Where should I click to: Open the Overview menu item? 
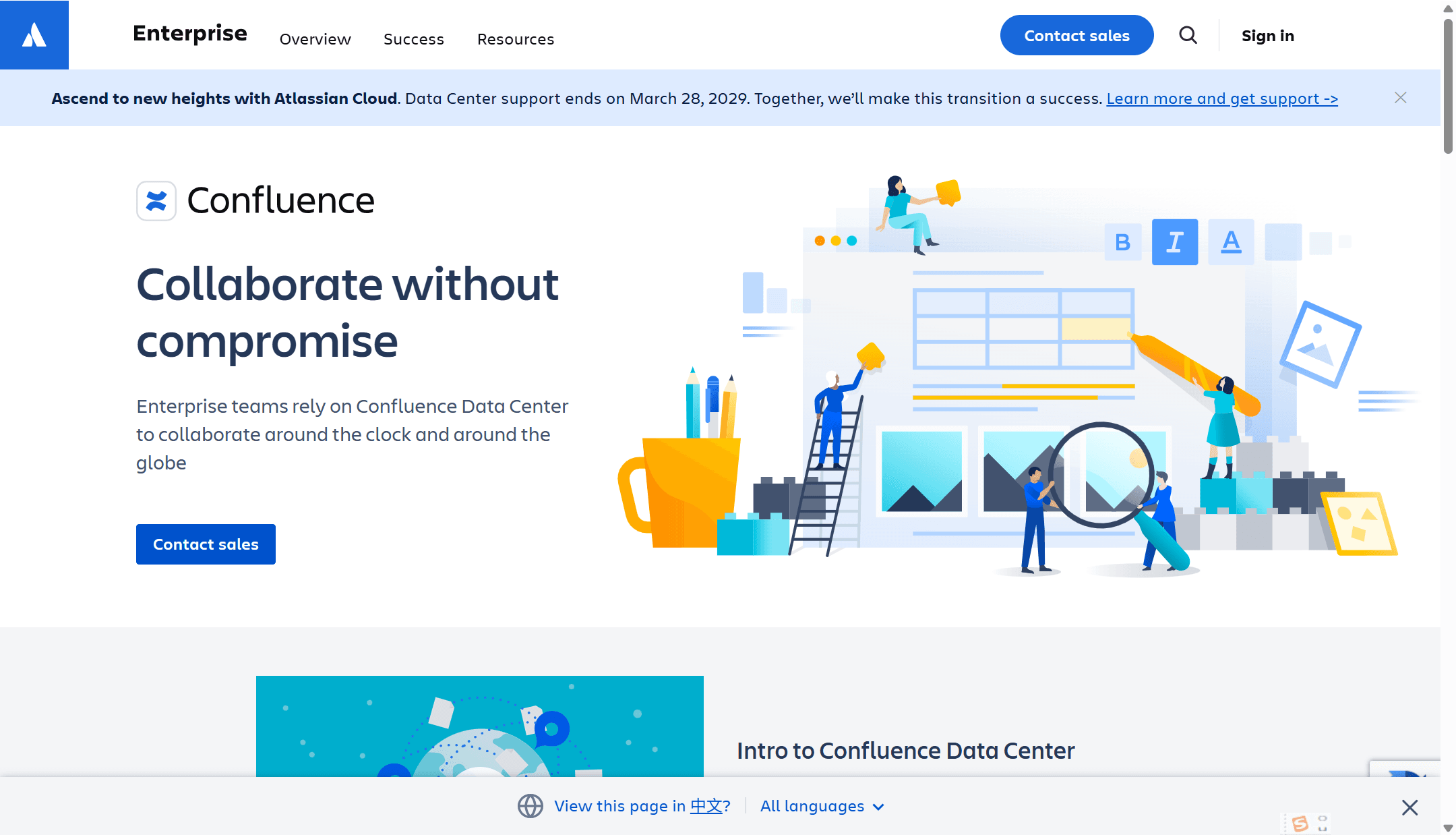click(x=315, y=39)
